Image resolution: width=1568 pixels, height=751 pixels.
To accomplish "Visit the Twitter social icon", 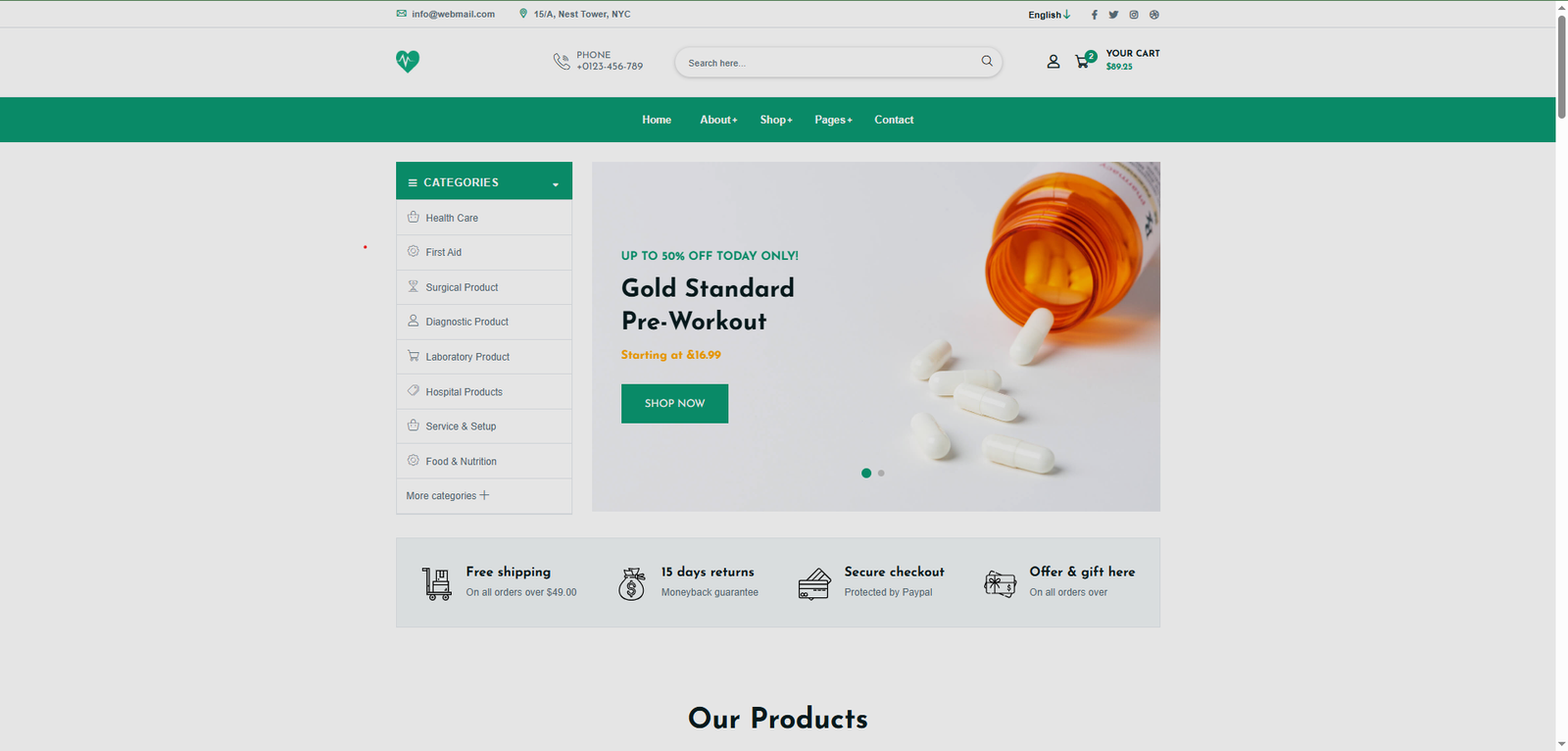I will pyautogui.click(x=1113, y=15).
